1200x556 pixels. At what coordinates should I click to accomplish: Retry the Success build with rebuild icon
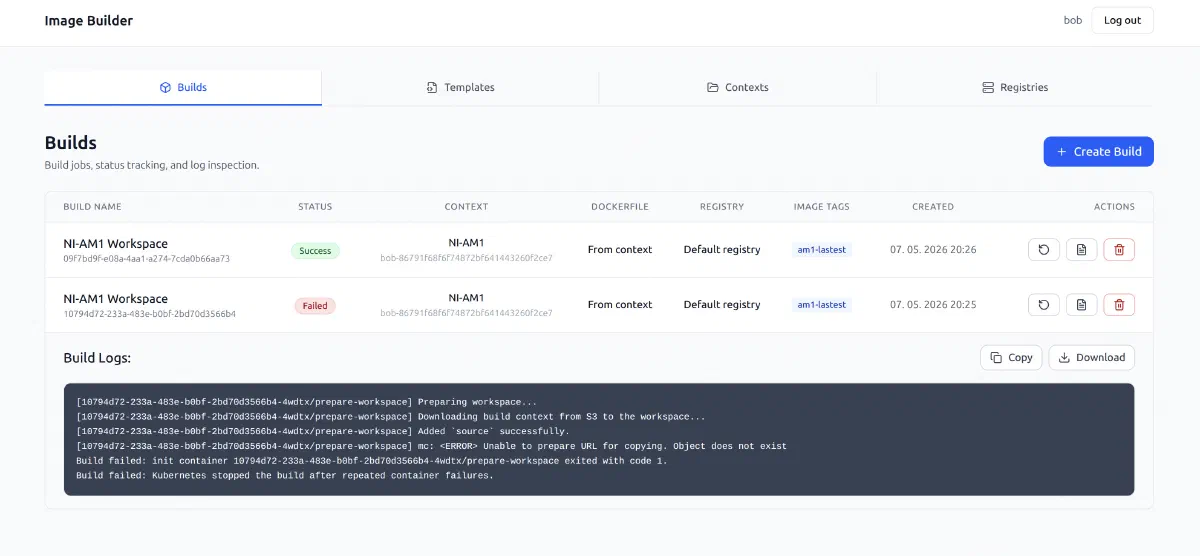click(1044, 250)
